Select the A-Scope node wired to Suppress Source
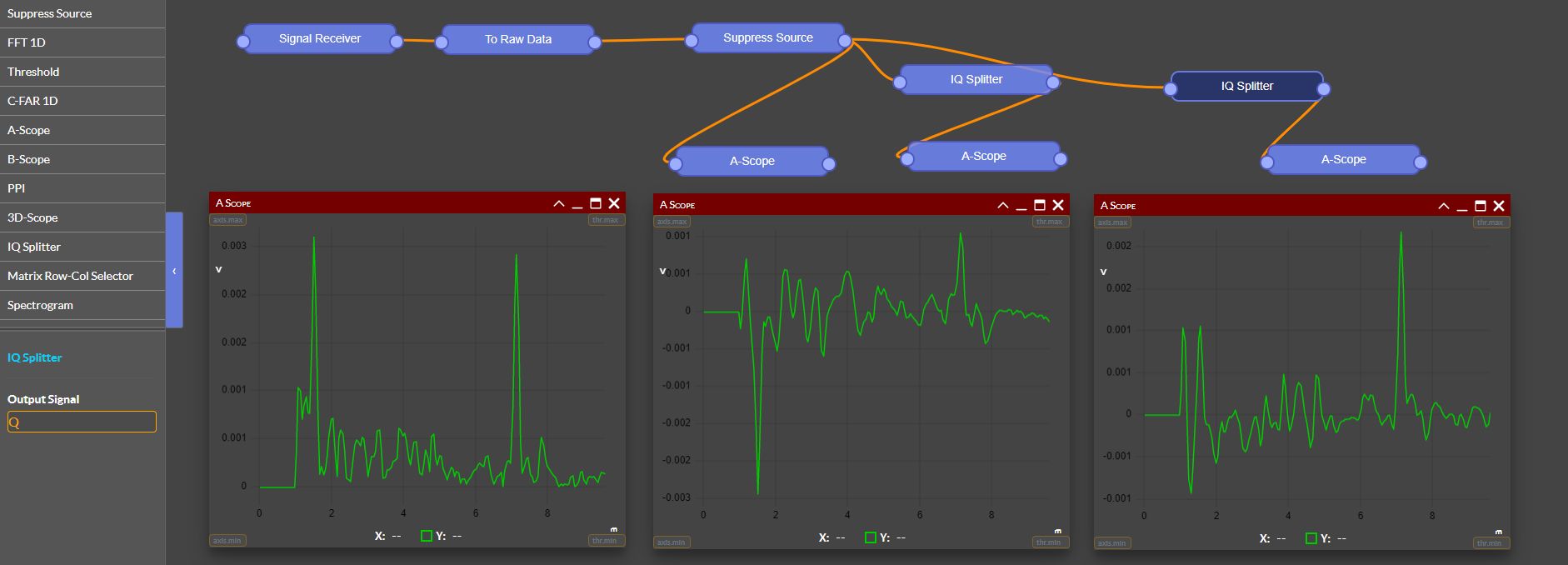1568x565 pixels. coord(752,161)
